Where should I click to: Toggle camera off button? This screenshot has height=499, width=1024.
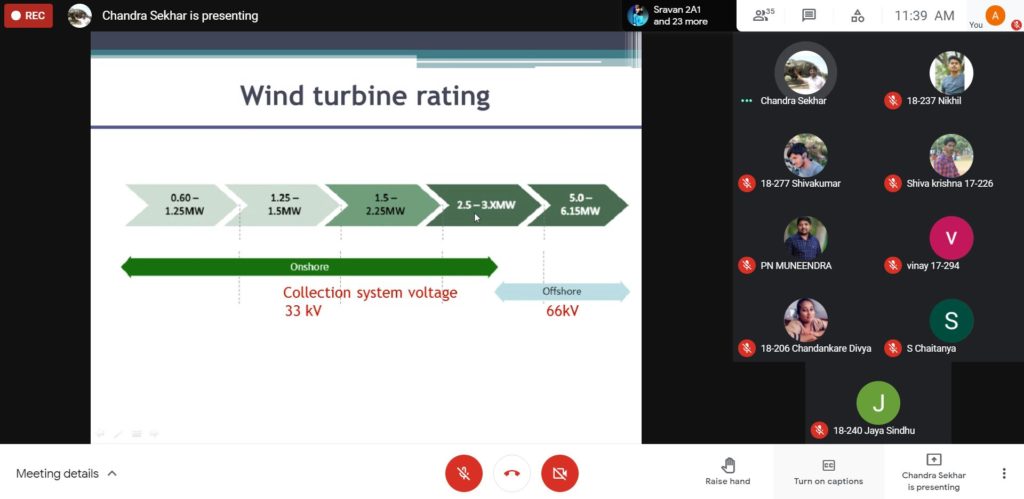pos(560,474)
